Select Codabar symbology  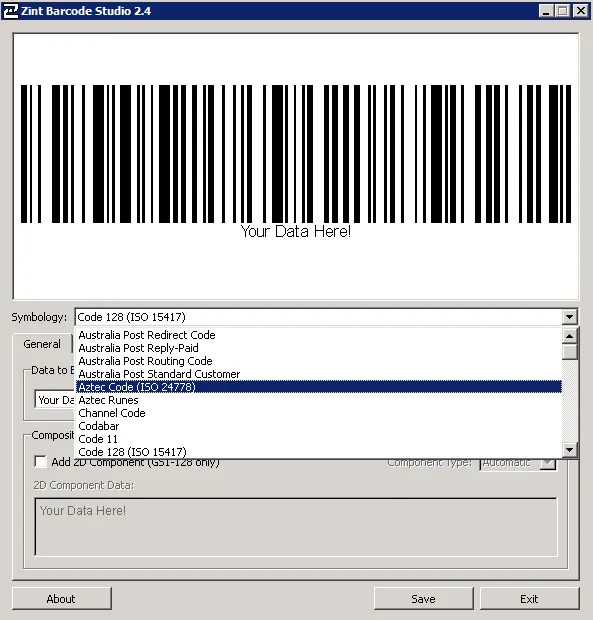point(319,426)
